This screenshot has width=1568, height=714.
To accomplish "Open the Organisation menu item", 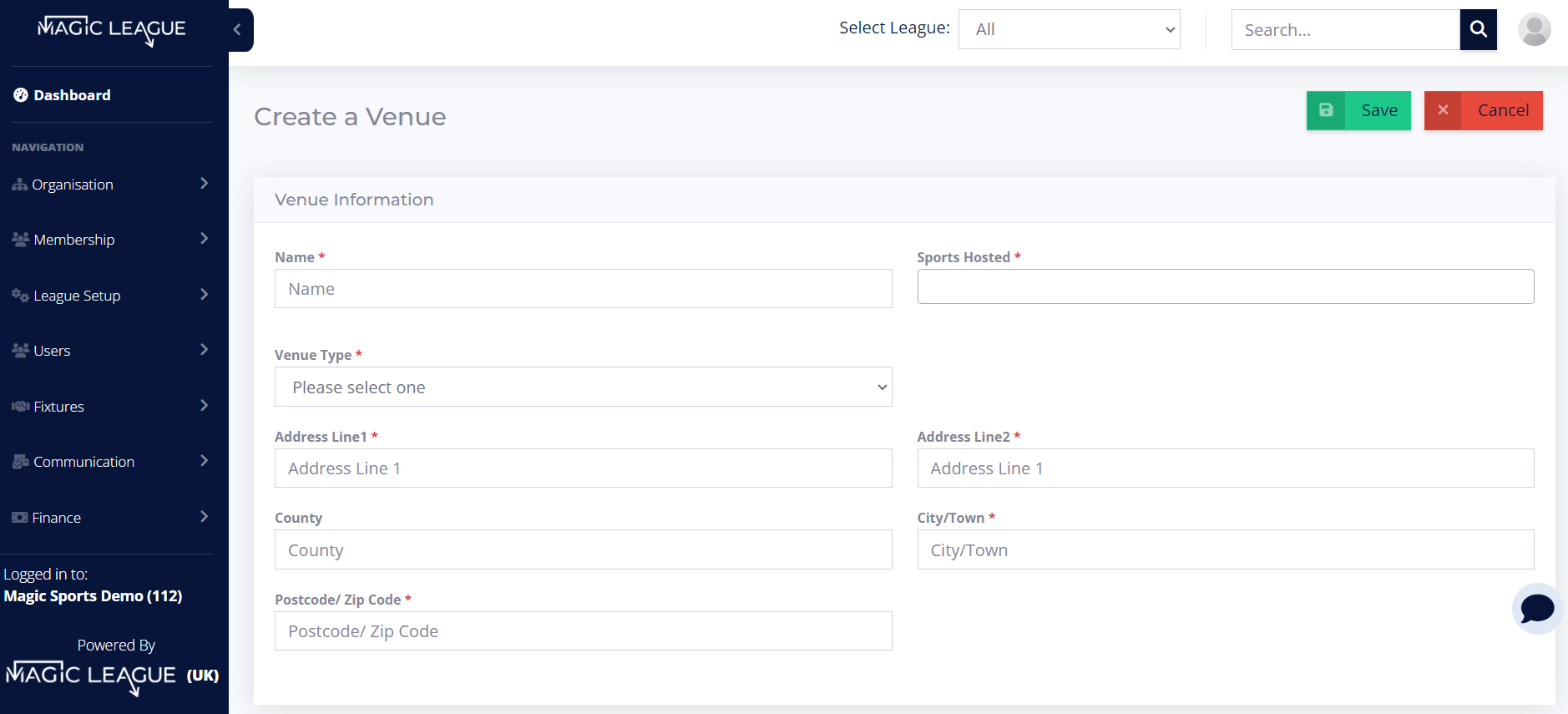I will (112, 185).
